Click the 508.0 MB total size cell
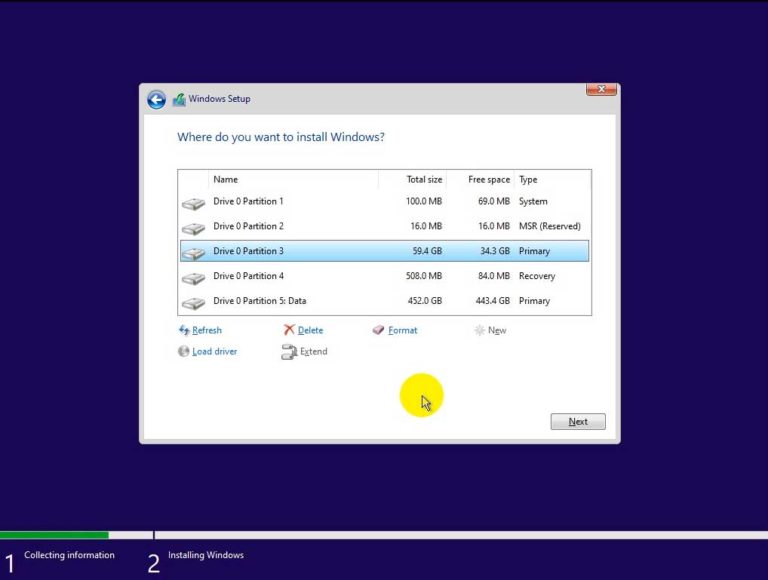 click(424, 276)
